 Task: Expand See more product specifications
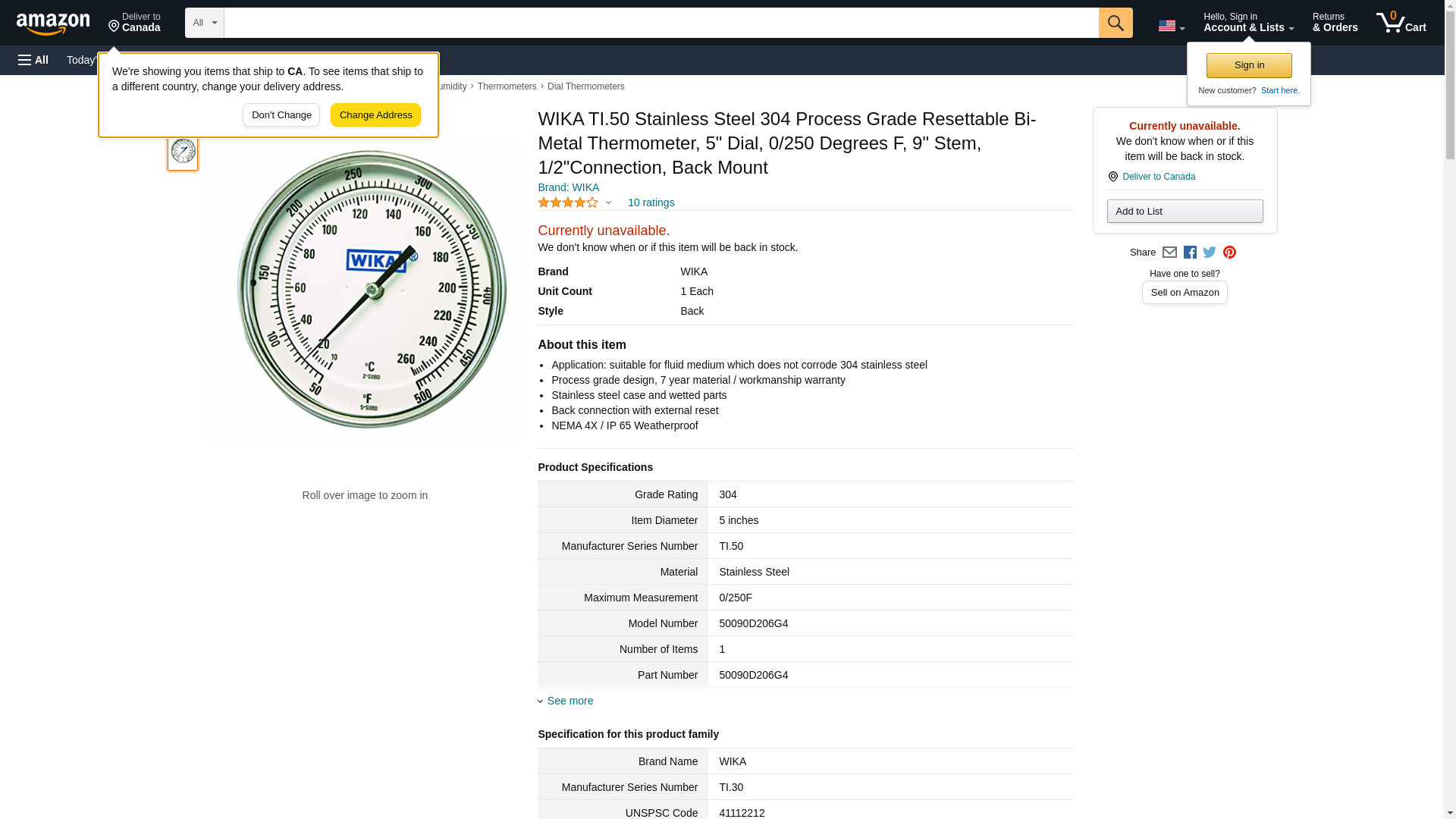tap(570, 701)
